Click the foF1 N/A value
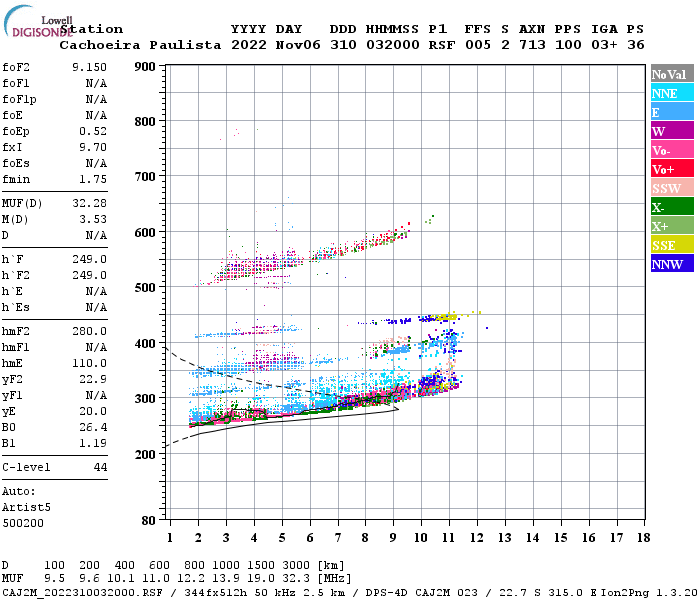The height and width of the screenshot is (600, 700). pos(96,83)
